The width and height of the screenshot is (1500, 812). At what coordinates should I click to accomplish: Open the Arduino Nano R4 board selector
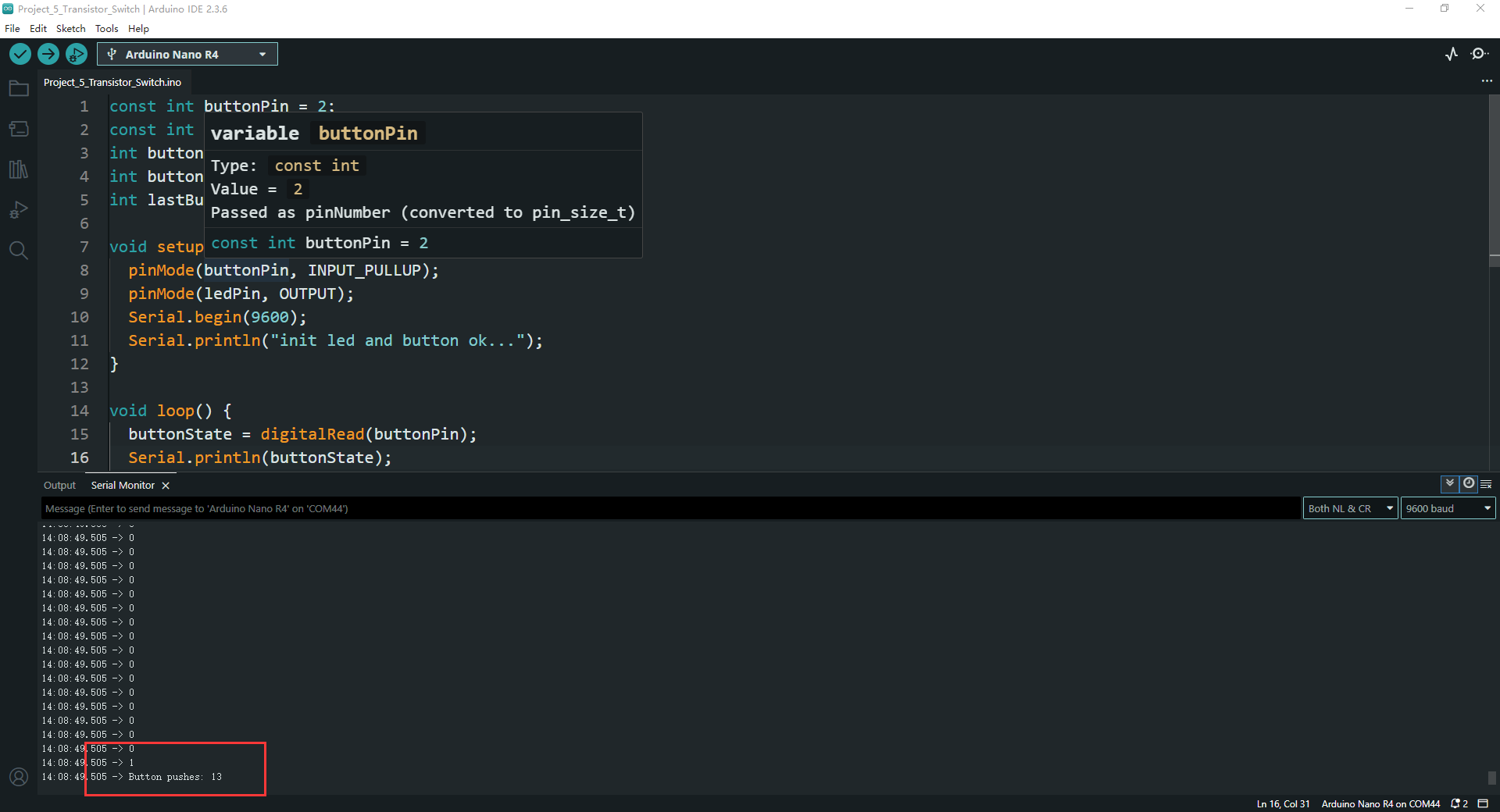pyautogui.click(x=187, y=54)
